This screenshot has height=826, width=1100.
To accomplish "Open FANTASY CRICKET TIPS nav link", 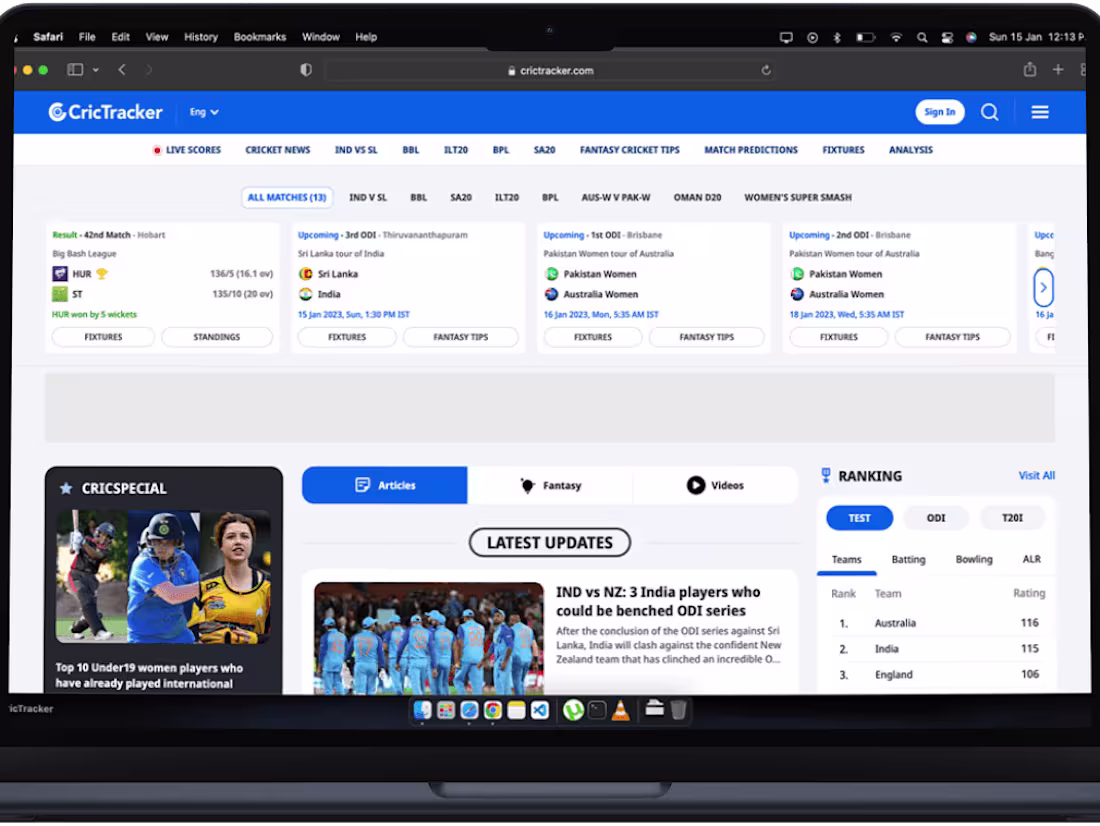I will [x=629, y=150].
